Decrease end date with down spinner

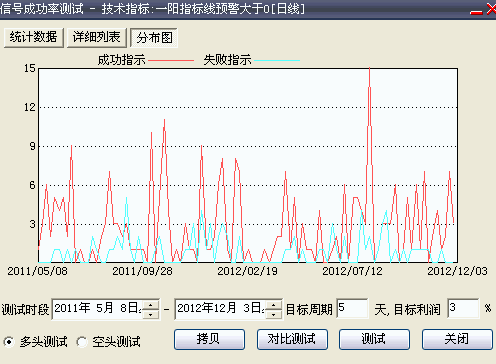tap(274, 314)
